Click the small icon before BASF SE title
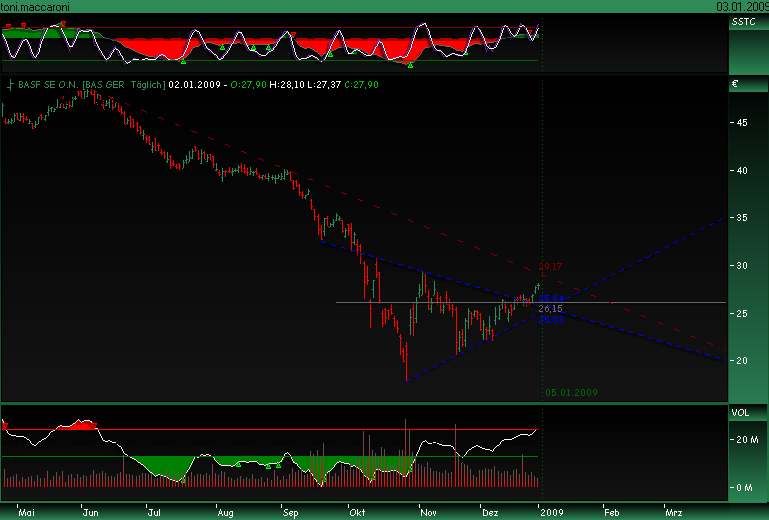 pyautogui.click(x=9, y=85)
